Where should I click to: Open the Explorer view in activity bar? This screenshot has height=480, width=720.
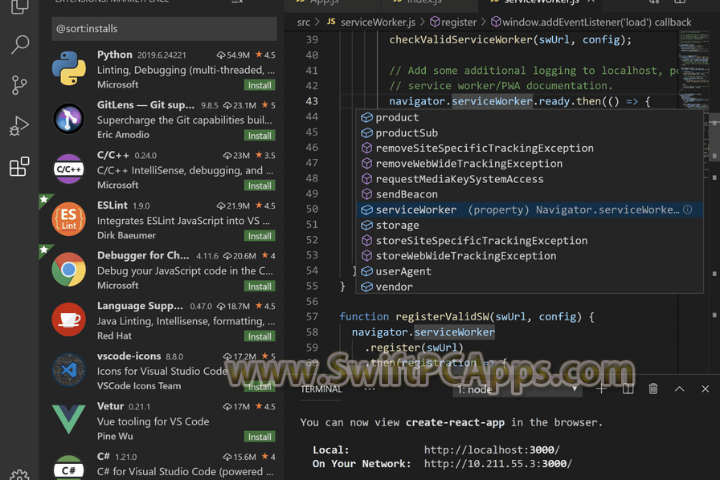pos(19,6)
